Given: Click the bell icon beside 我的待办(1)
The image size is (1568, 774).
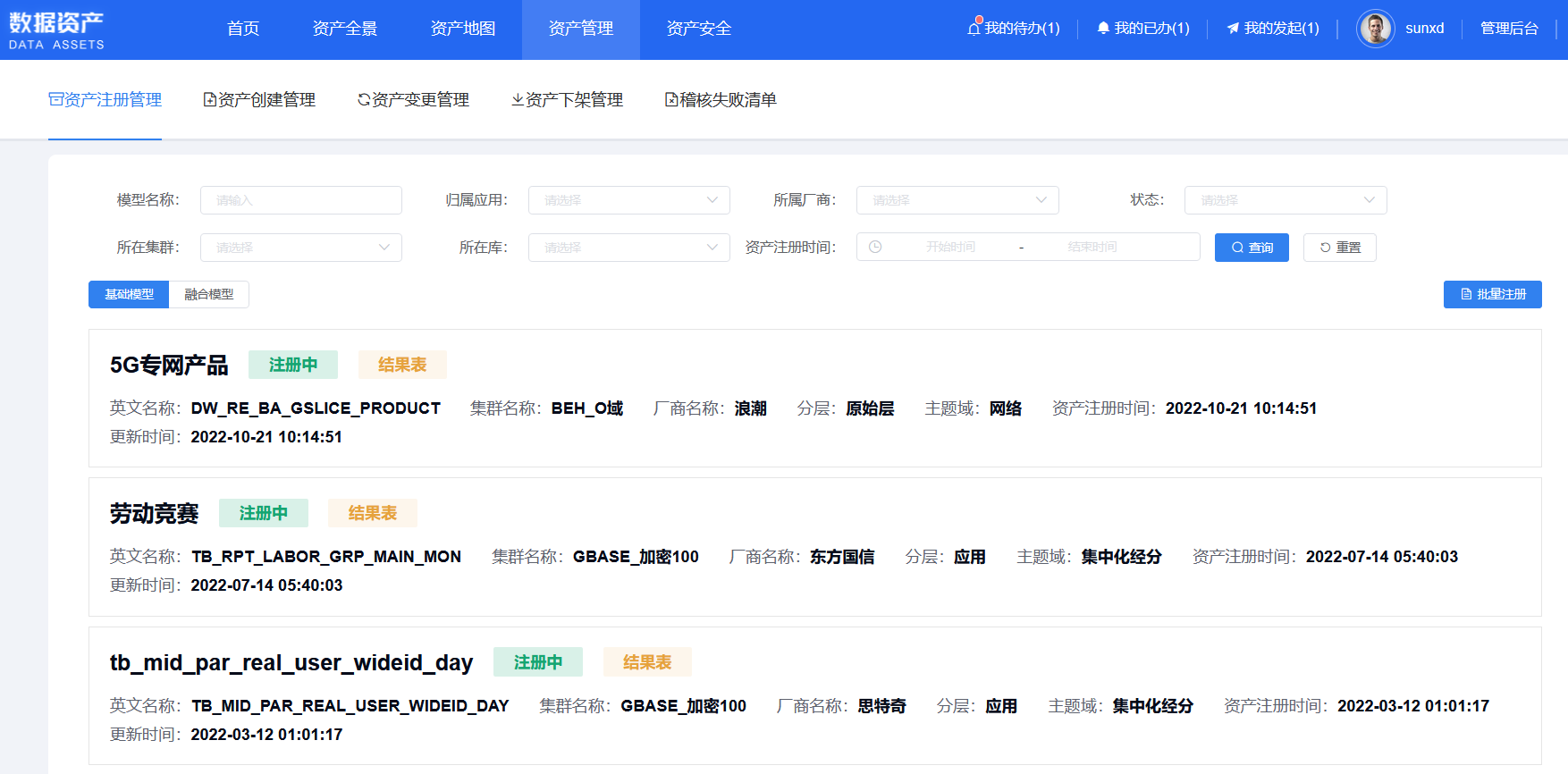Looking at the screenshot, I should [974, 28].
